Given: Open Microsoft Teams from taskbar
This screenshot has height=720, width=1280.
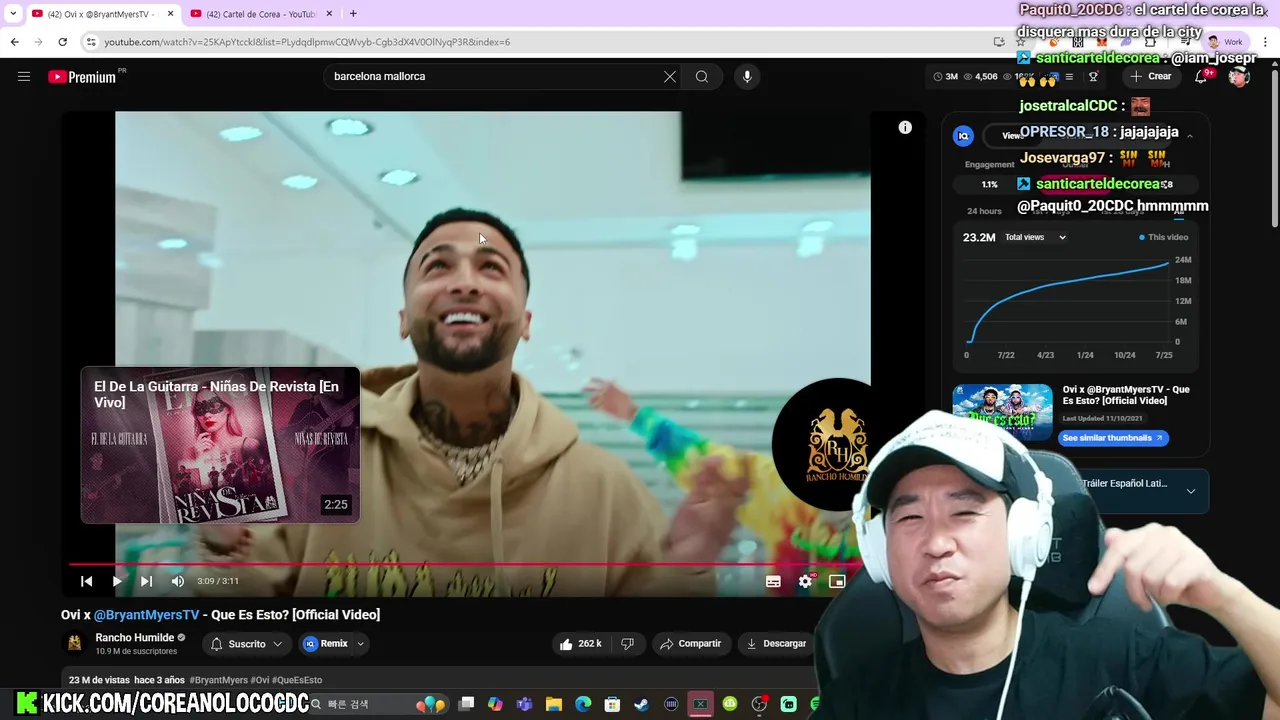Looking at the screenshot, I should (525, 705).
